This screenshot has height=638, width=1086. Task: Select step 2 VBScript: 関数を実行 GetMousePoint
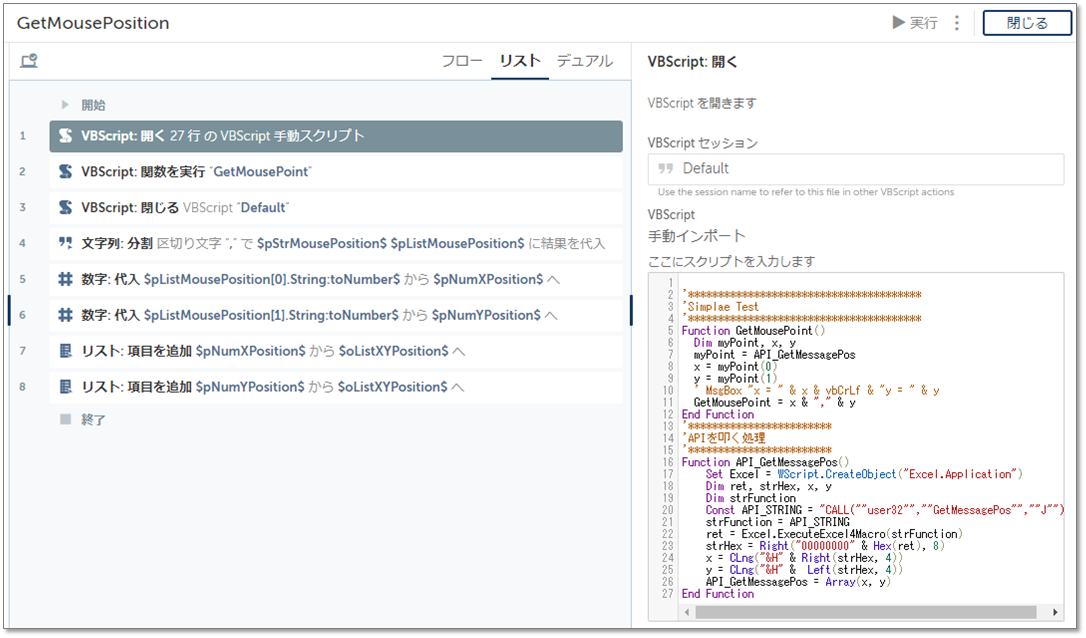pos(336,172)
